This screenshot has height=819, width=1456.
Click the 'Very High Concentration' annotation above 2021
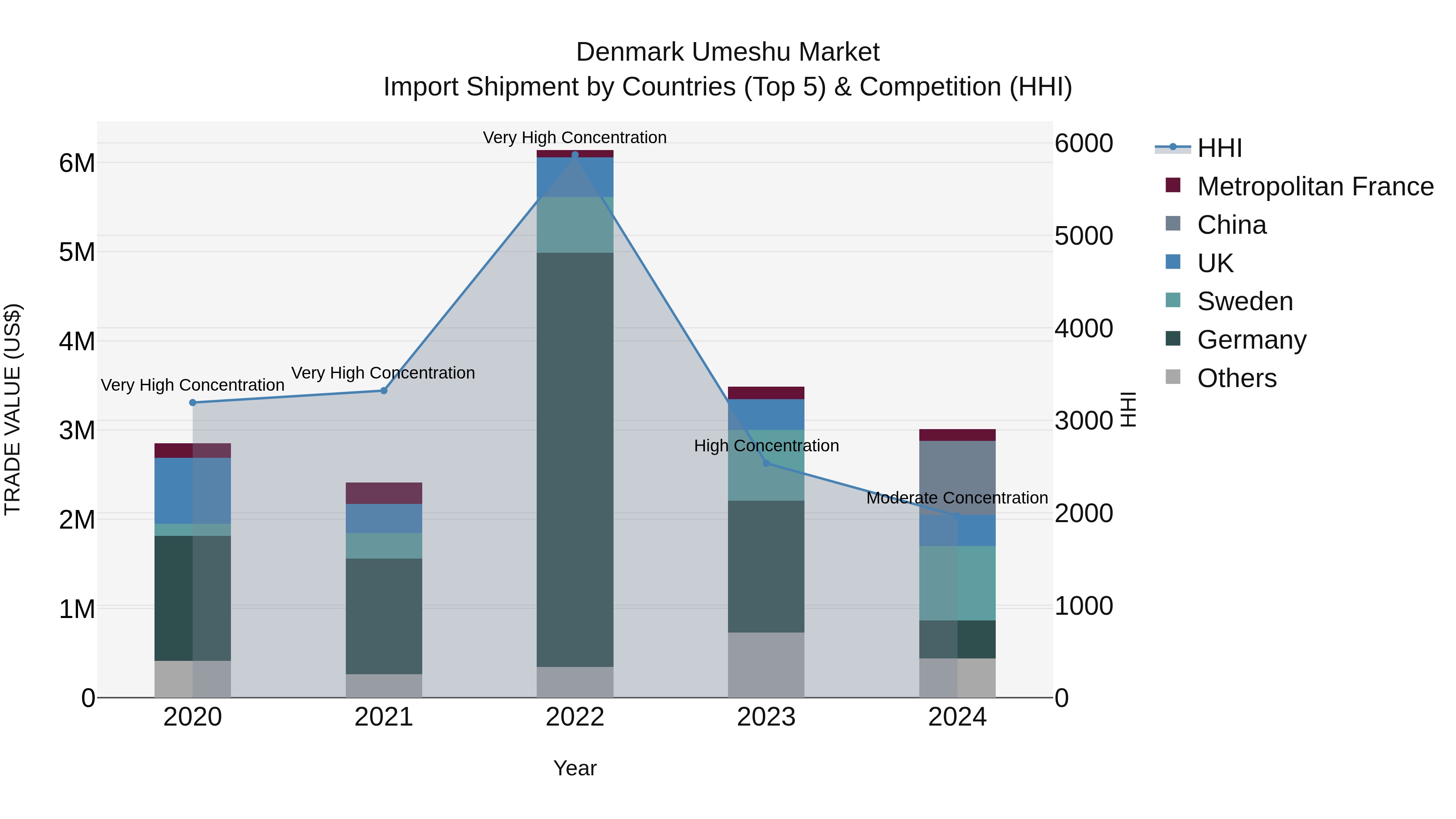pyautogui.click(x=383, y=373)
